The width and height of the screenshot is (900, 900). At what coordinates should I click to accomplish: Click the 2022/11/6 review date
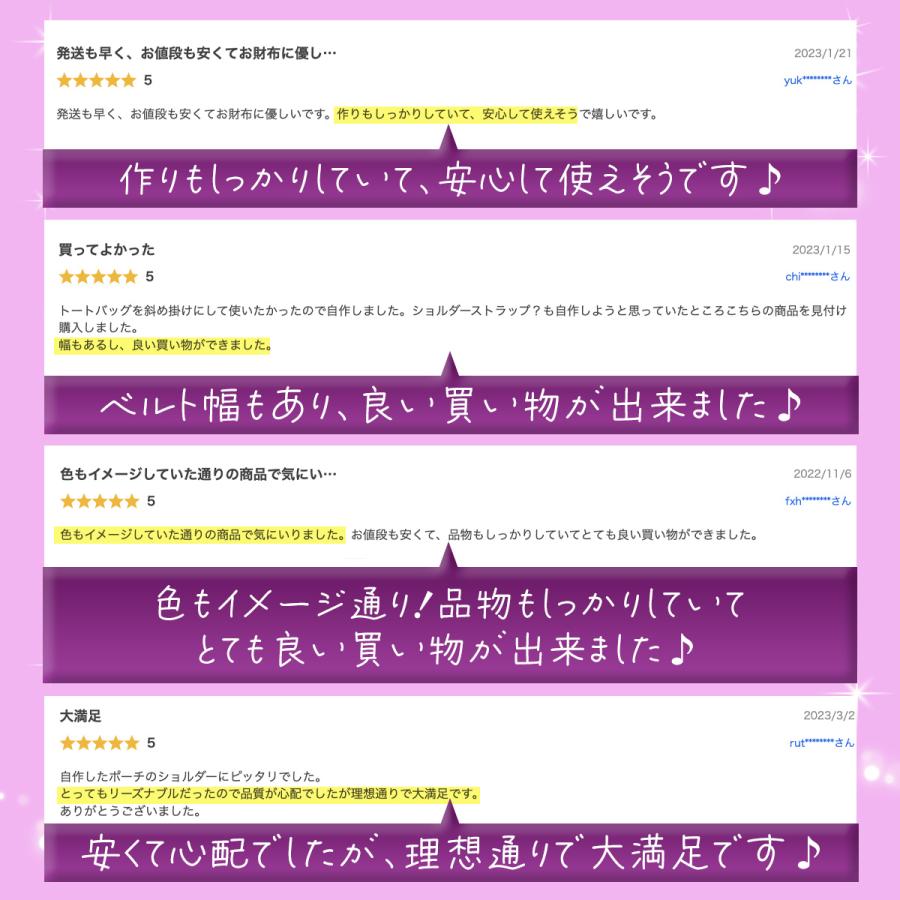tap(823, 474)
